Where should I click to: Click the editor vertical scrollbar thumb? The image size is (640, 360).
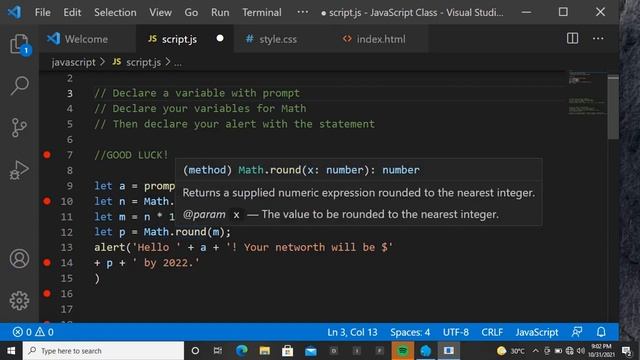click(613, 108)
